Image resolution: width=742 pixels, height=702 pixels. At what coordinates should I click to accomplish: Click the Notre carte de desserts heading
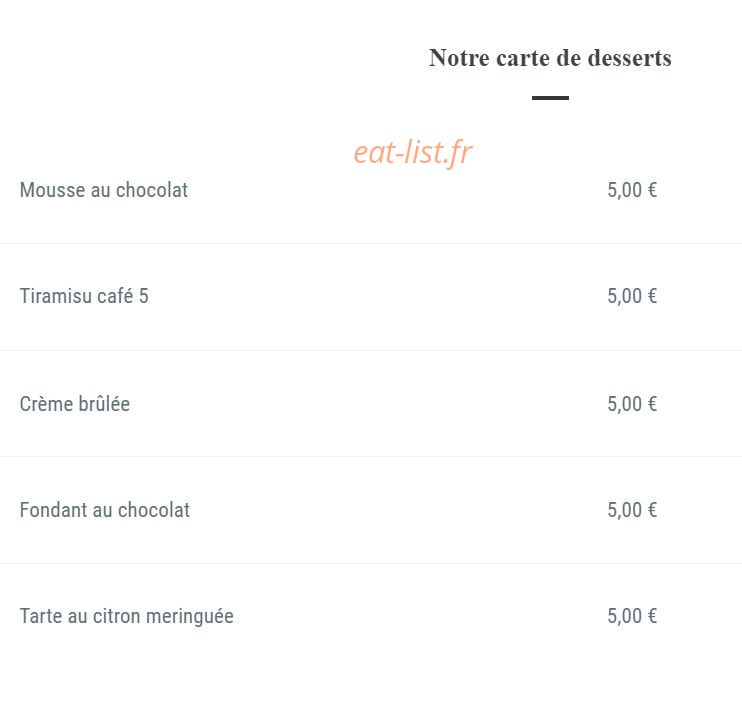point(550,58)
